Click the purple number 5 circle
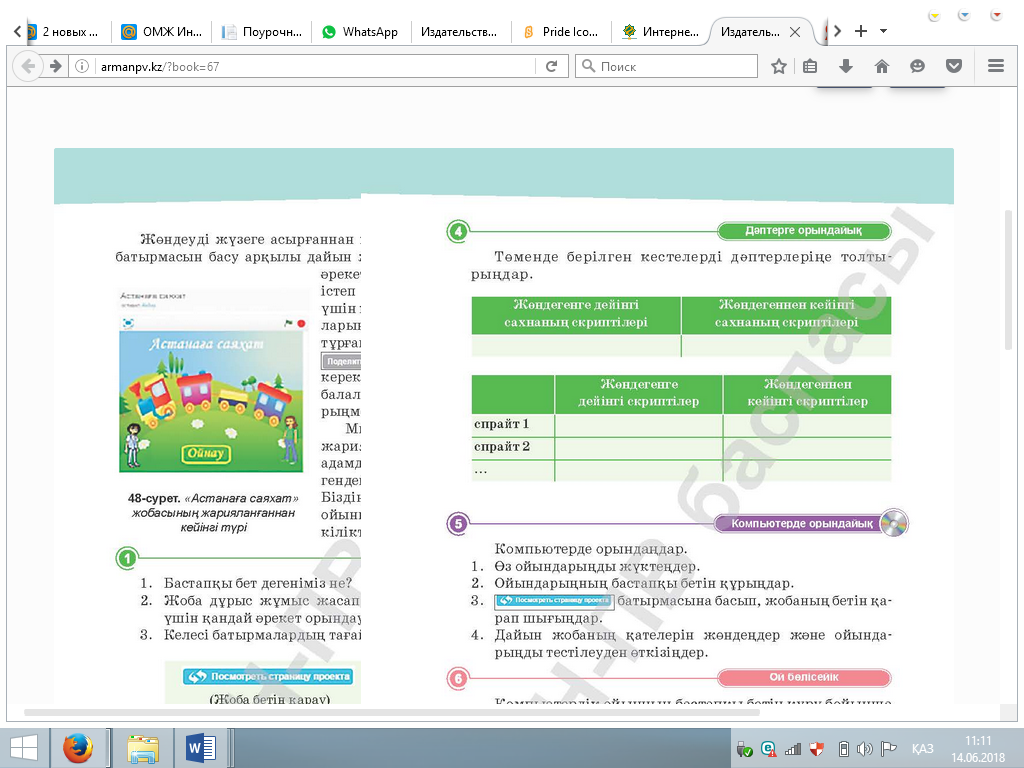1024x768 pixels. (x=458, y=523)
